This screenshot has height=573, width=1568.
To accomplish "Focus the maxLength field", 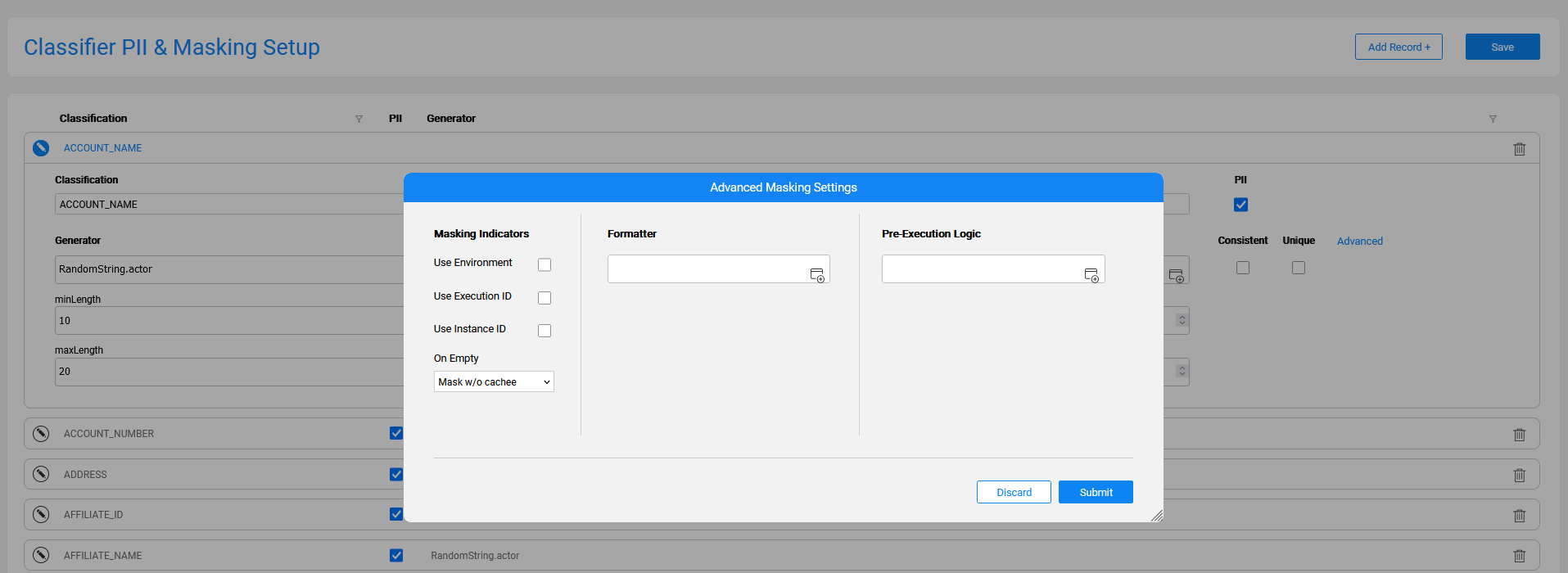I will [x=229, y=372].
